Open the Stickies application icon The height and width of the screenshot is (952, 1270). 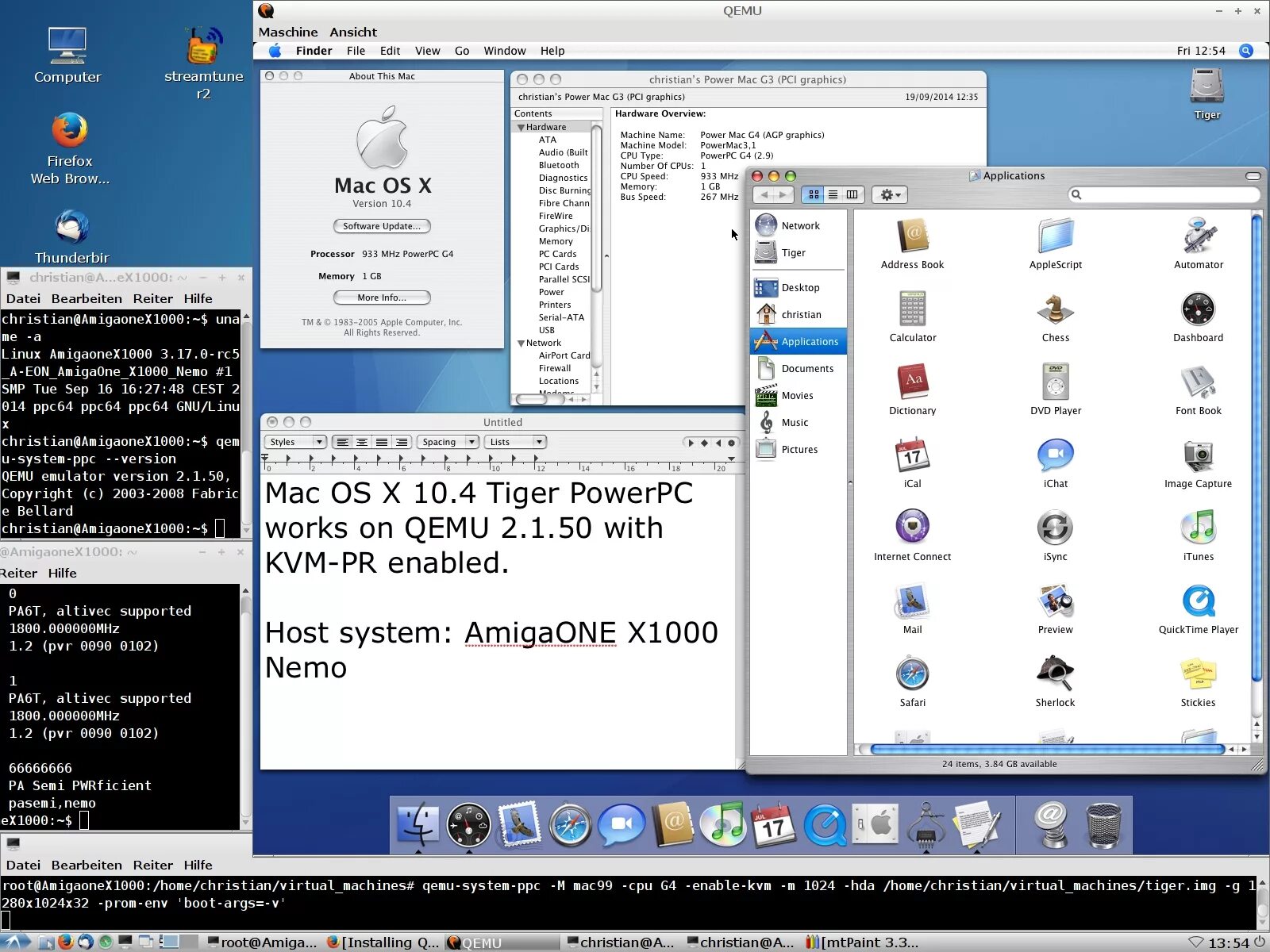click(x=1199, y=674)
